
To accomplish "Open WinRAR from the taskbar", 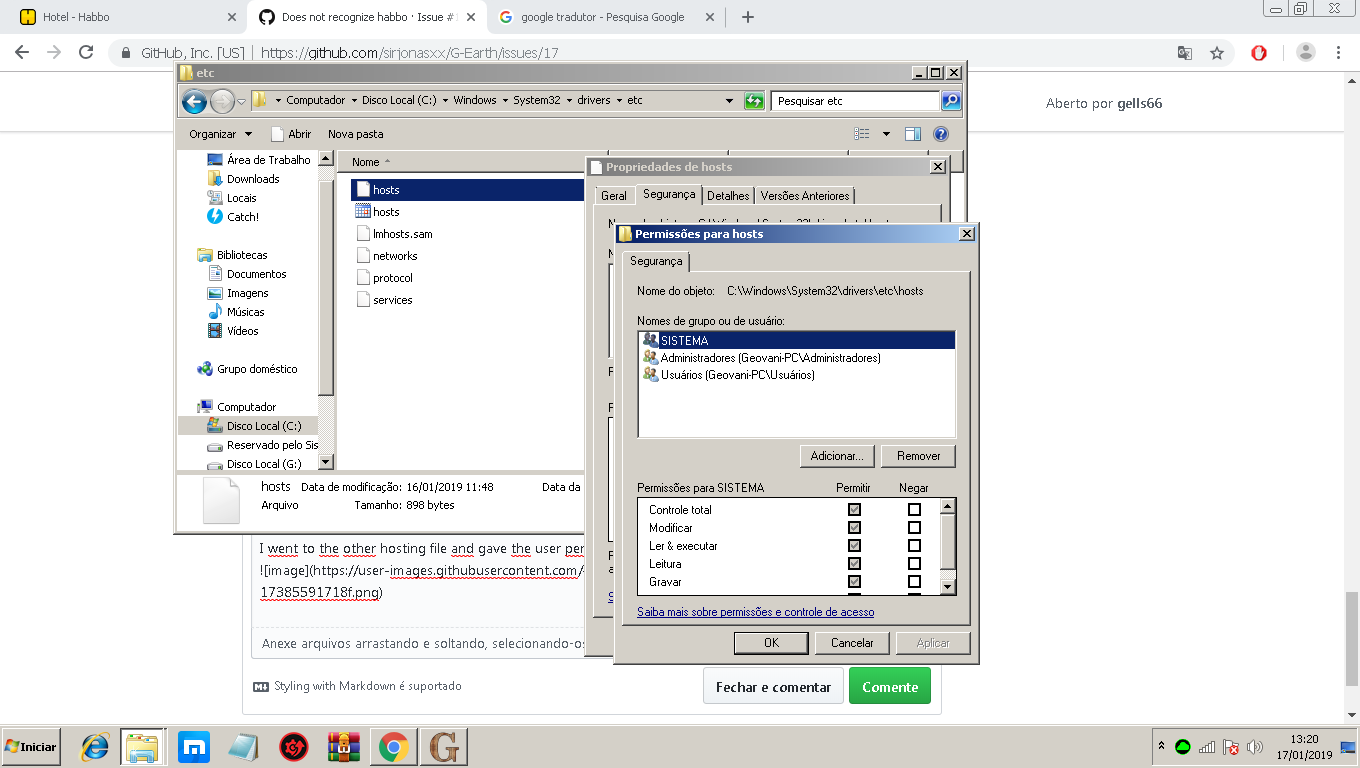I will pyautogui.click(x=343, y=745).
